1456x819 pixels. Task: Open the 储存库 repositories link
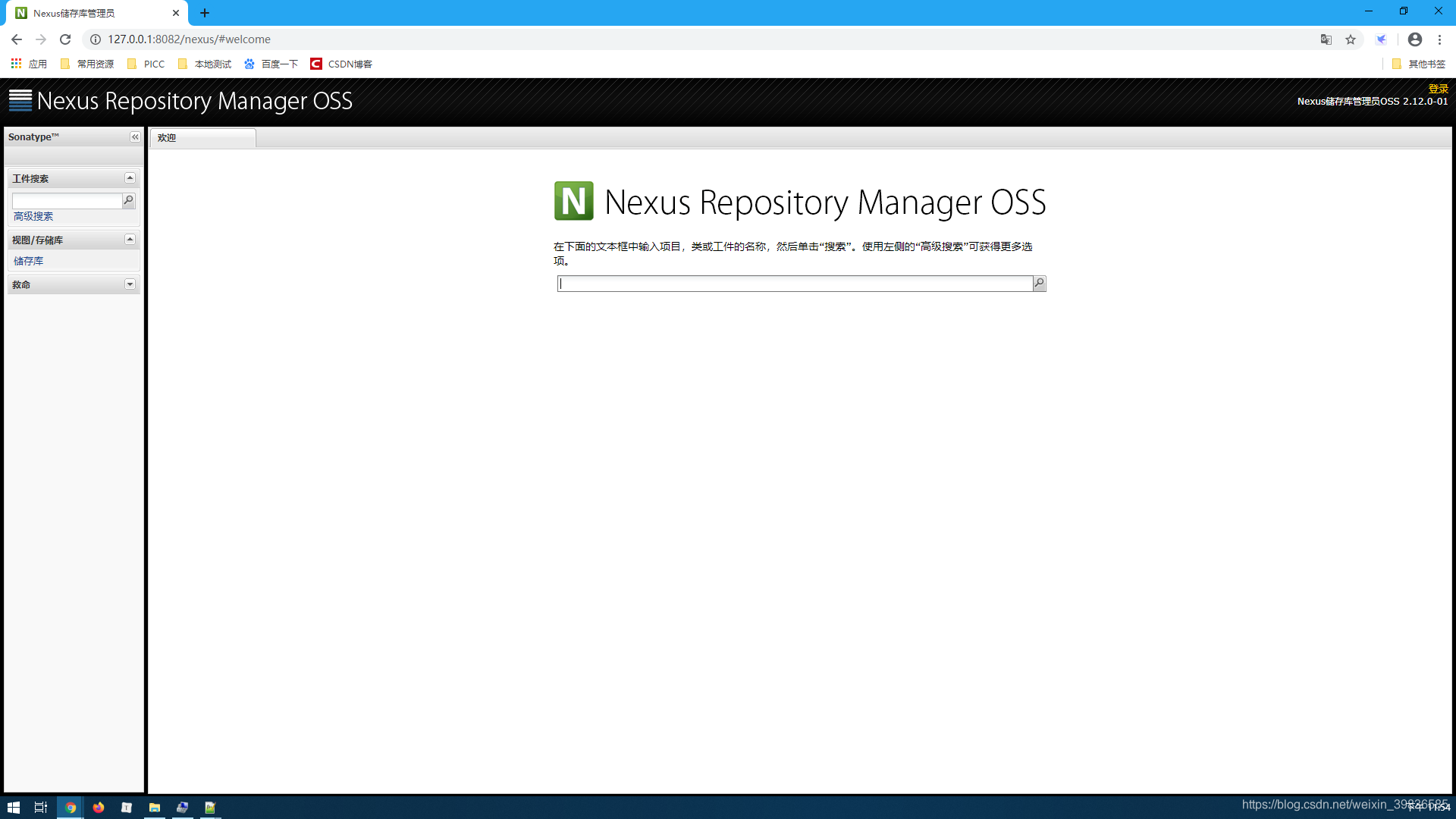coord(28,261)
